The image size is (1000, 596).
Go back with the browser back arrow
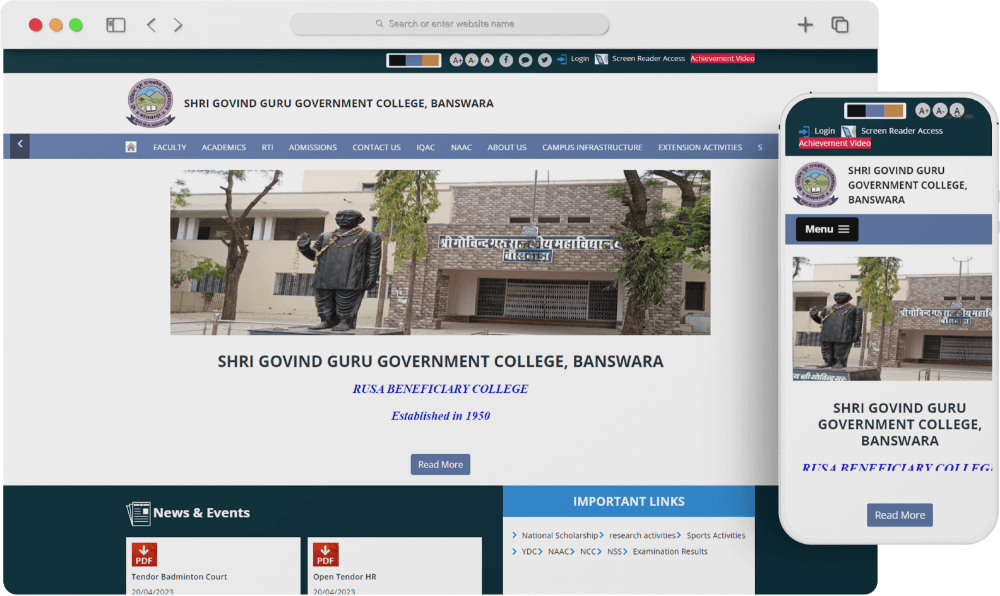pyautogui.click(x=151, y=25)
